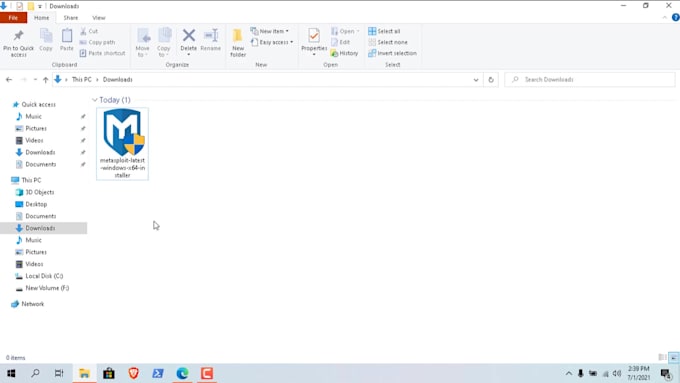Select pinned Documents under Quick access
This screenshot has width=680, height=383.
click(x=40, y=164)
